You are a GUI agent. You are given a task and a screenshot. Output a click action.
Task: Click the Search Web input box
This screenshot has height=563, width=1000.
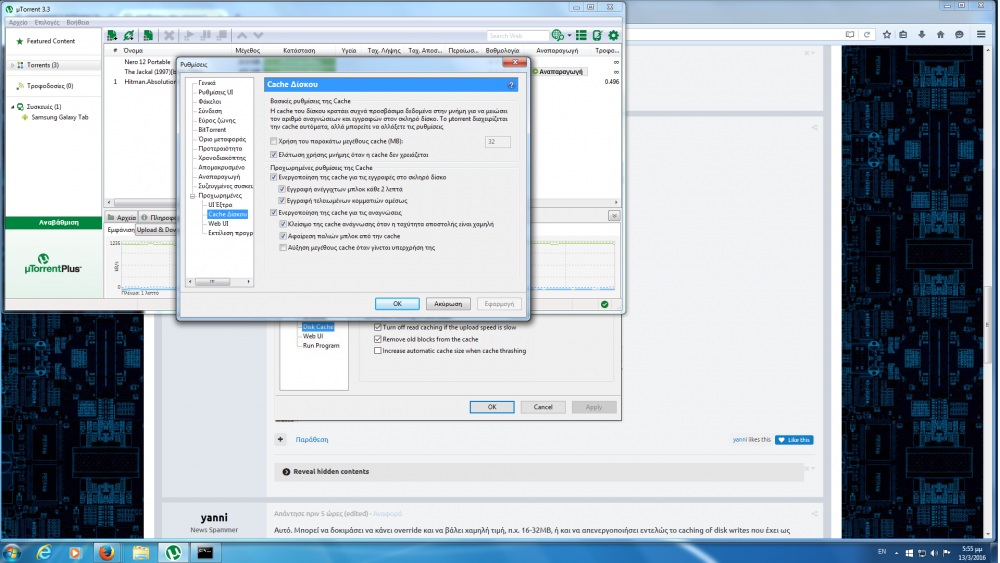(x=517, y=36)
